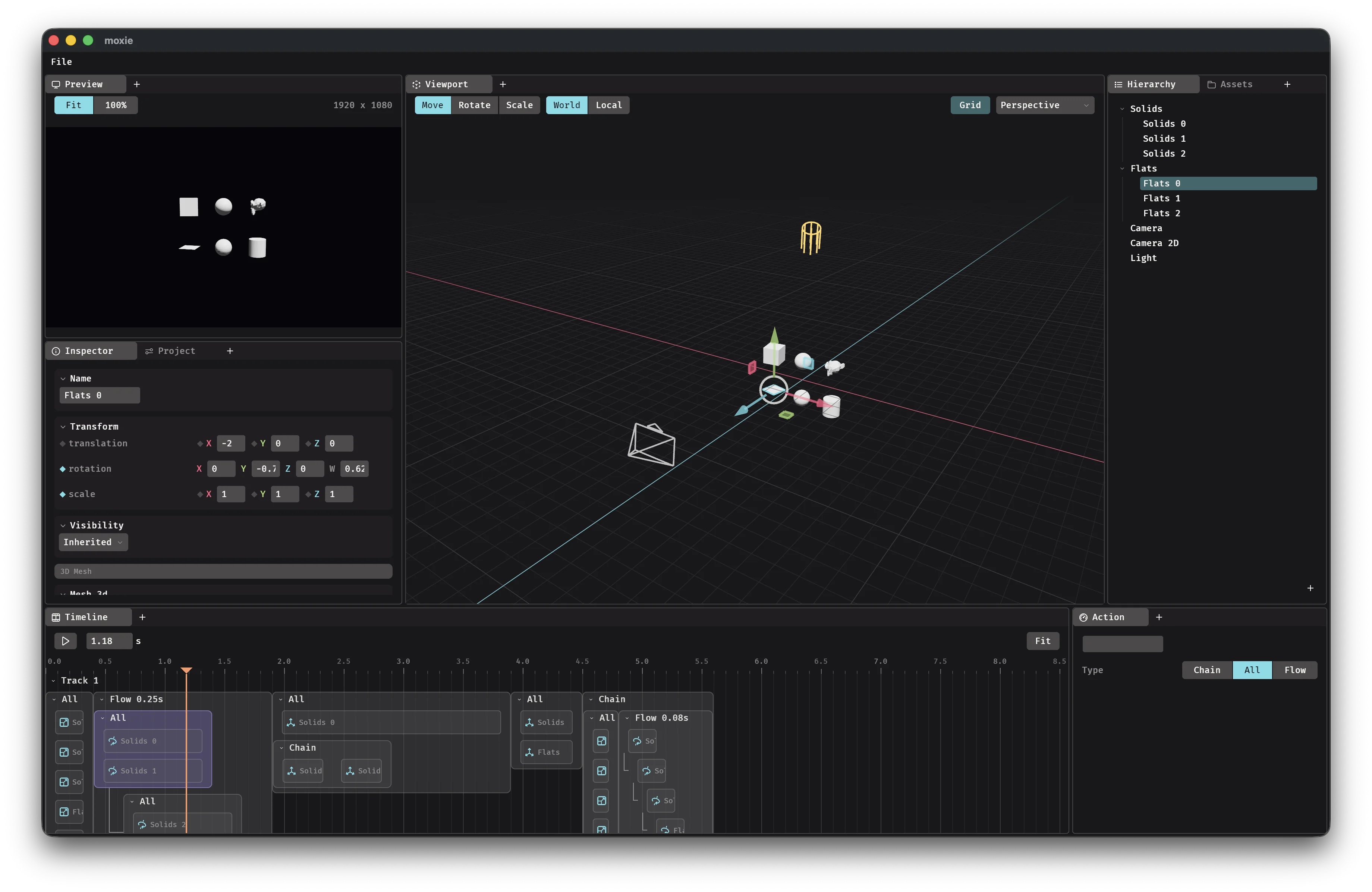Collapse the Transform section in Inspector
1372x892 pixels.
[63, 427]
